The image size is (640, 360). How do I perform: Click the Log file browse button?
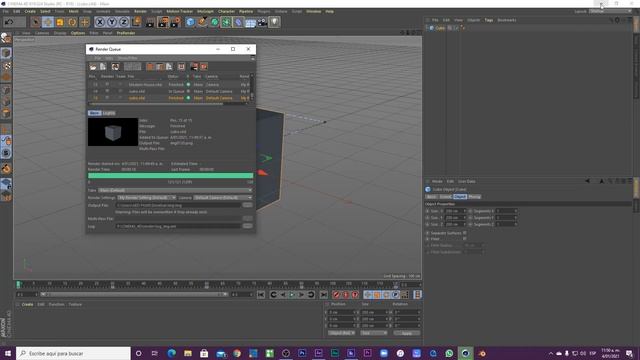(x=247, y=226)
